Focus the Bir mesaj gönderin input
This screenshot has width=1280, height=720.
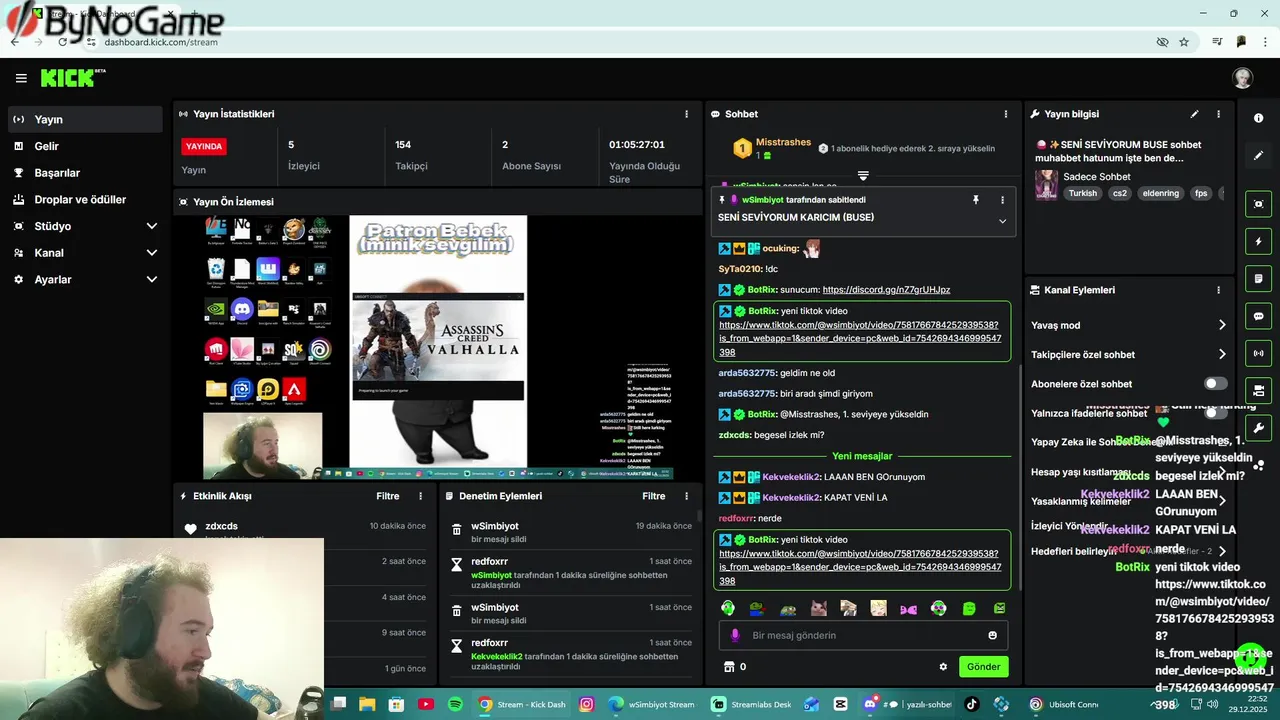863,635
